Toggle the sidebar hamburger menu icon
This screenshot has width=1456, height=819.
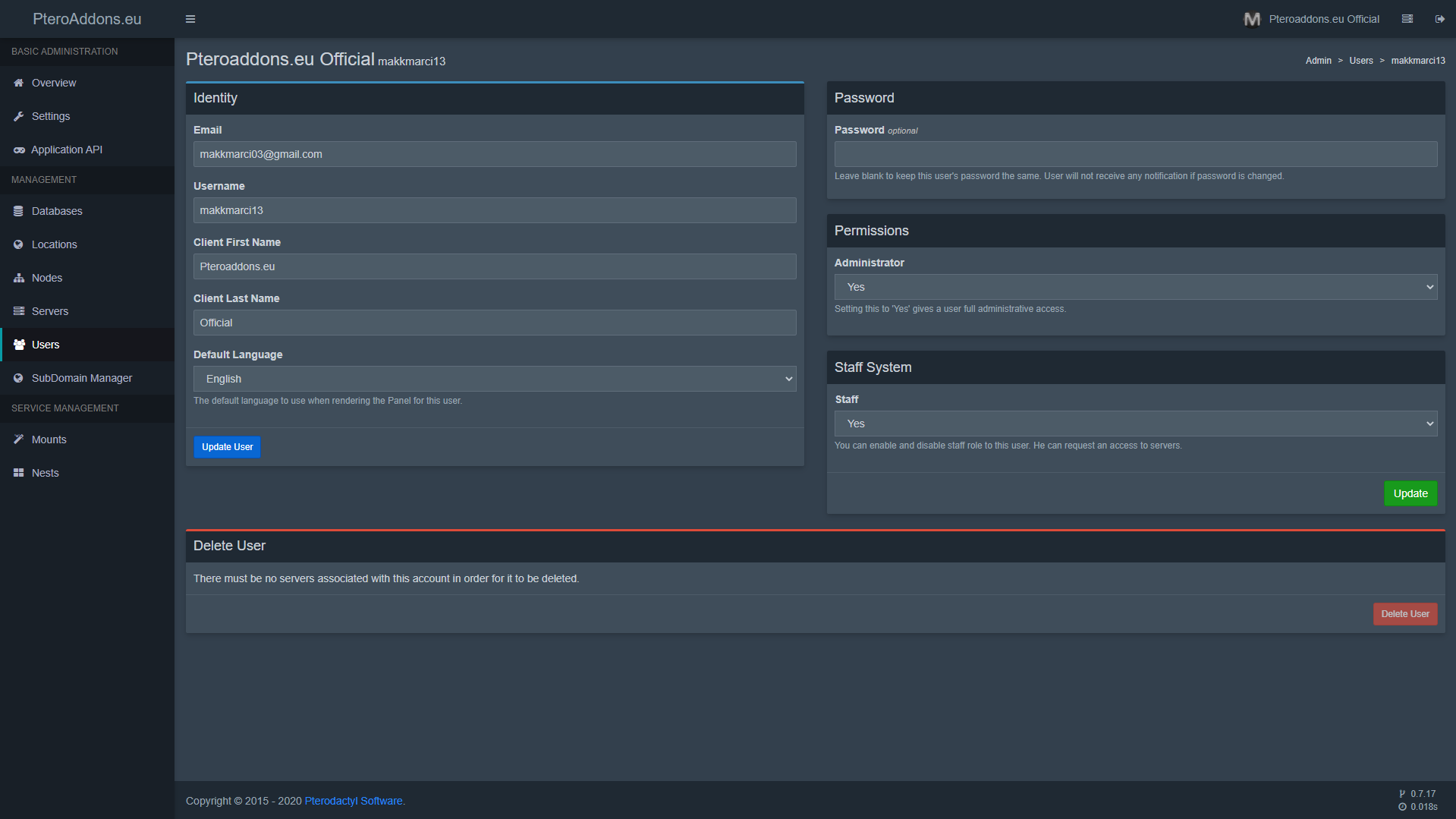(190, 19)
